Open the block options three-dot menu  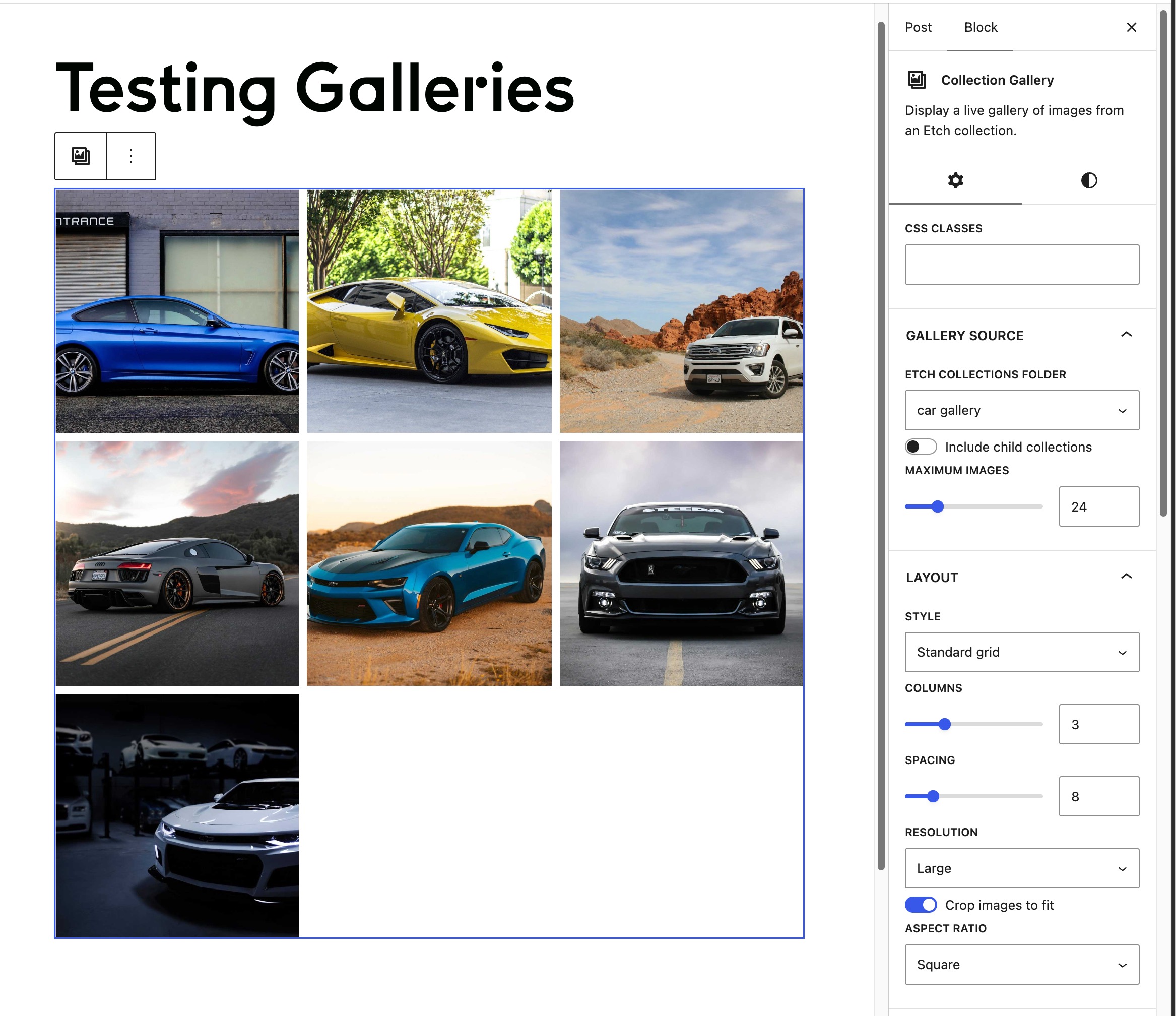pos(131,156)
